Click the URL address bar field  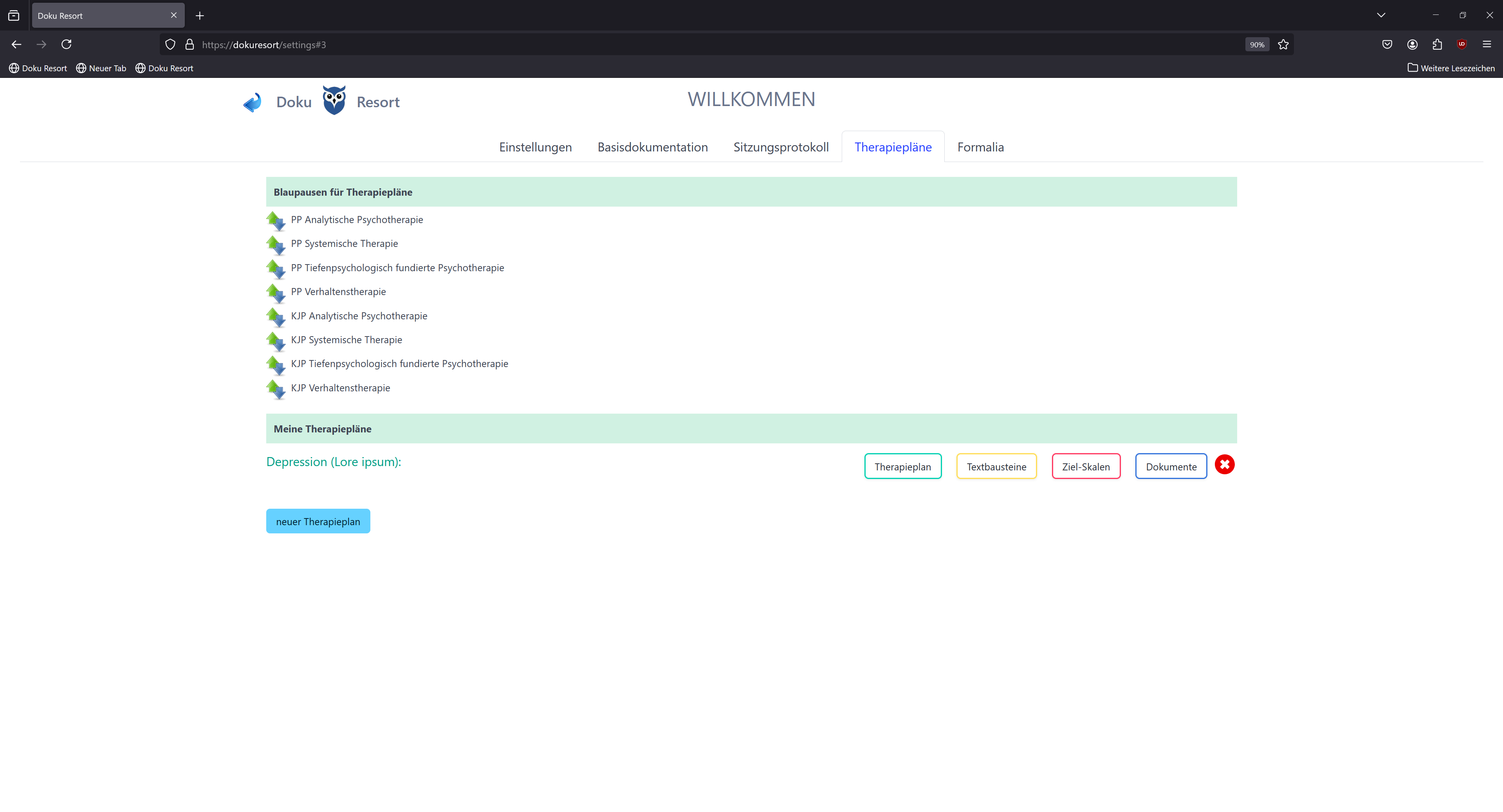pos(700,44)
